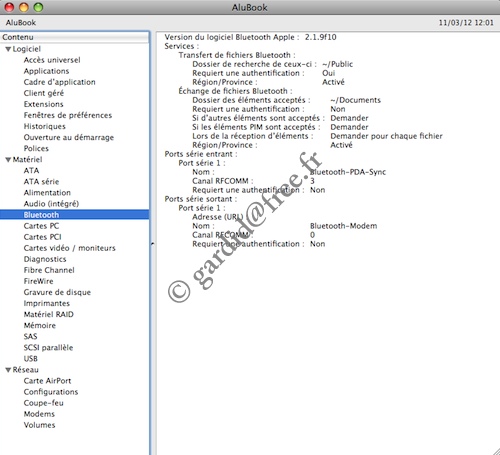Select Cadre d'application item
The width and height of the screenshot is (500, 455).
click(59, 82)
